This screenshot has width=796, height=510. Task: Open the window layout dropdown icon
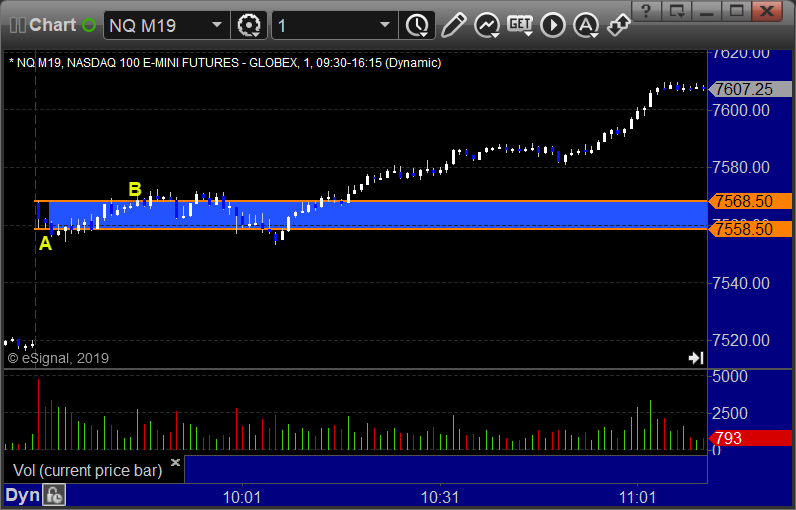coord(677,11)
